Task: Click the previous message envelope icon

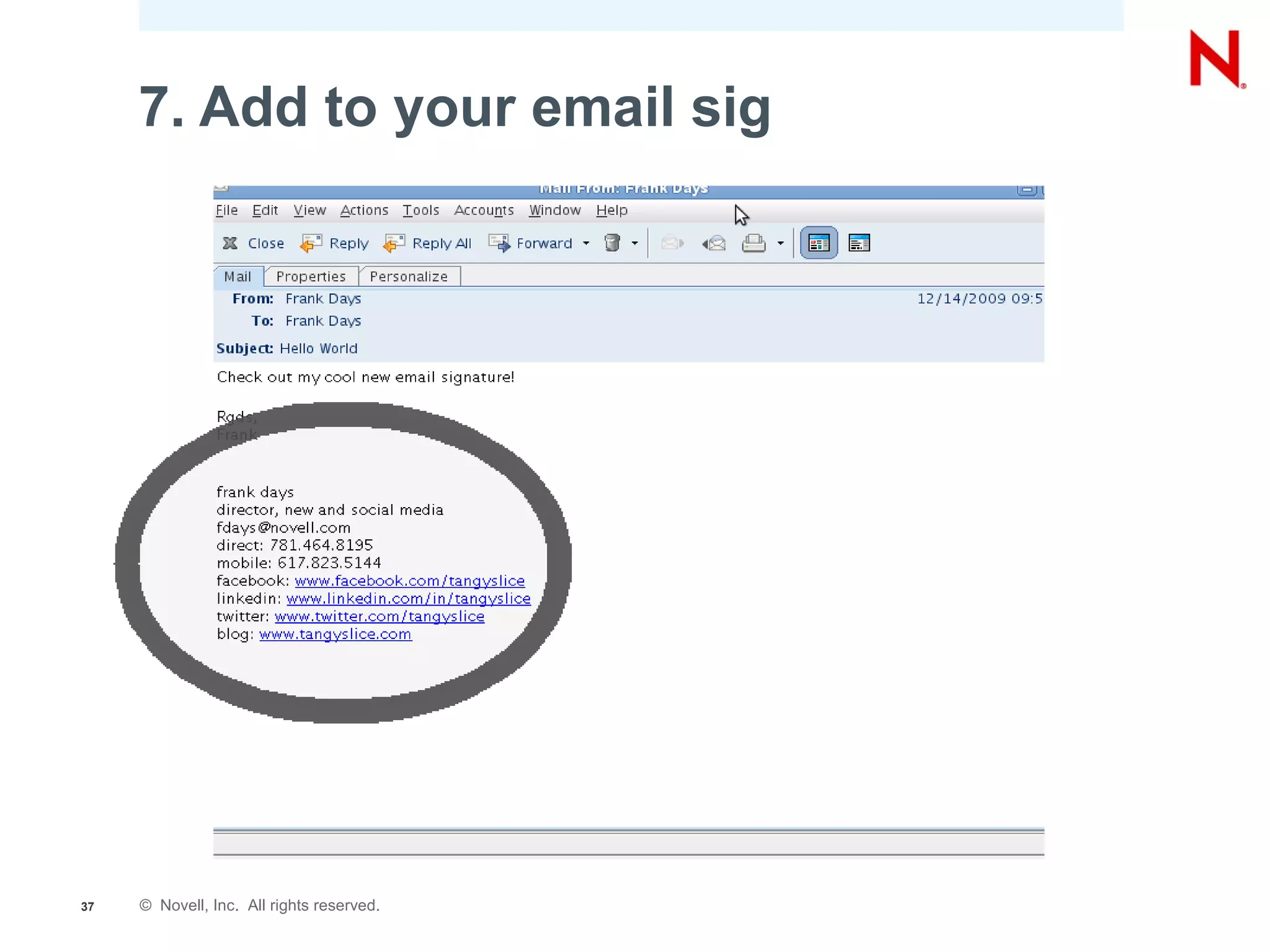Action: (x=714, y=243)
